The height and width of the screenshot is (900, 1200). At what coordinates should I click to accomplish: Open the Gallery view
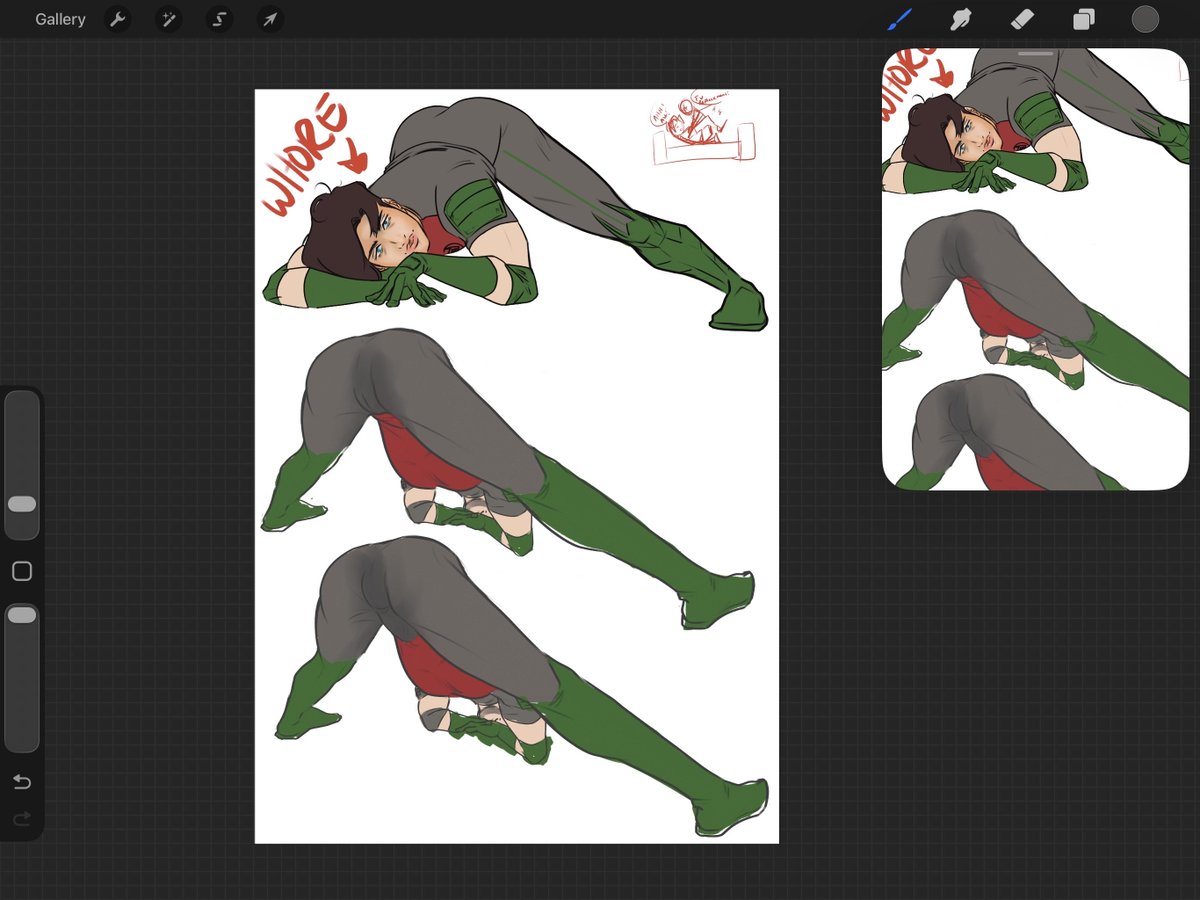[60, 19]
